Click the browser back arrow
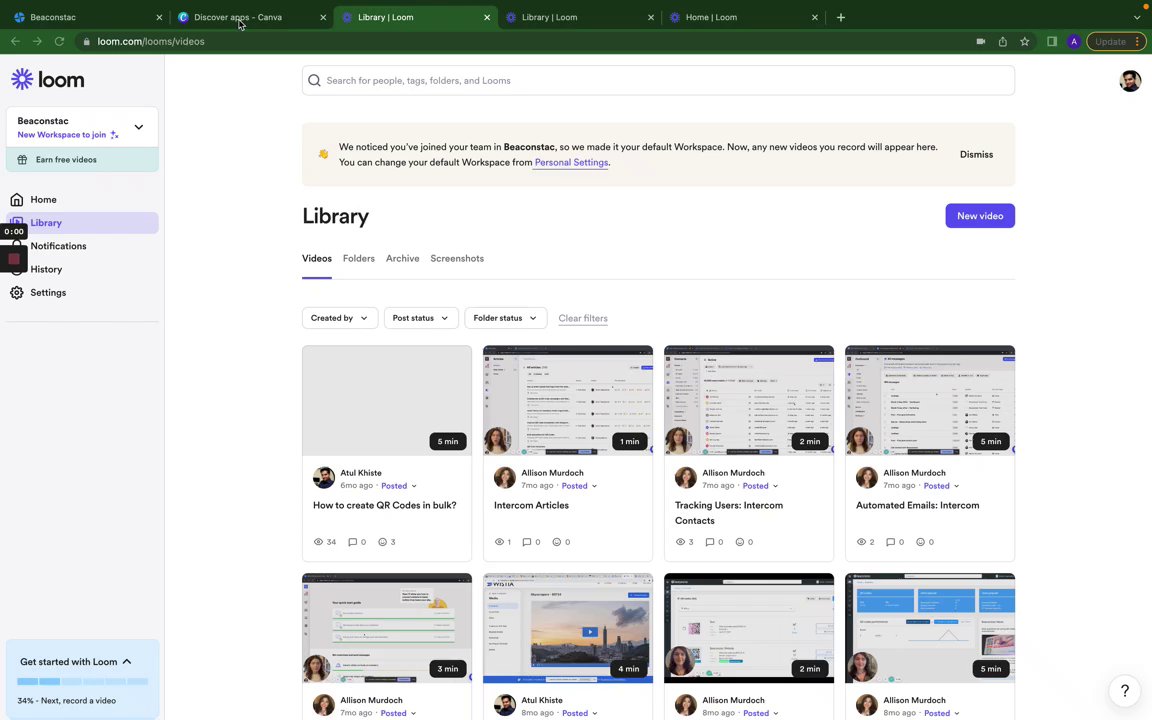 tap(15, 41)
